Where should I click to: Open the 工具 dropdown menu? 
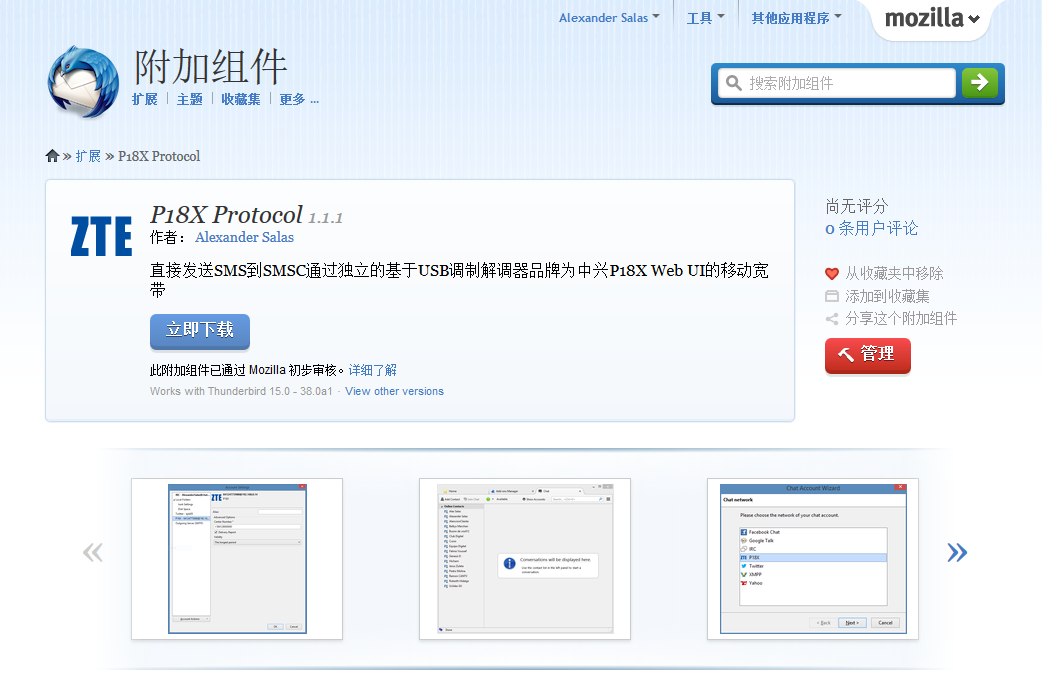705,18
